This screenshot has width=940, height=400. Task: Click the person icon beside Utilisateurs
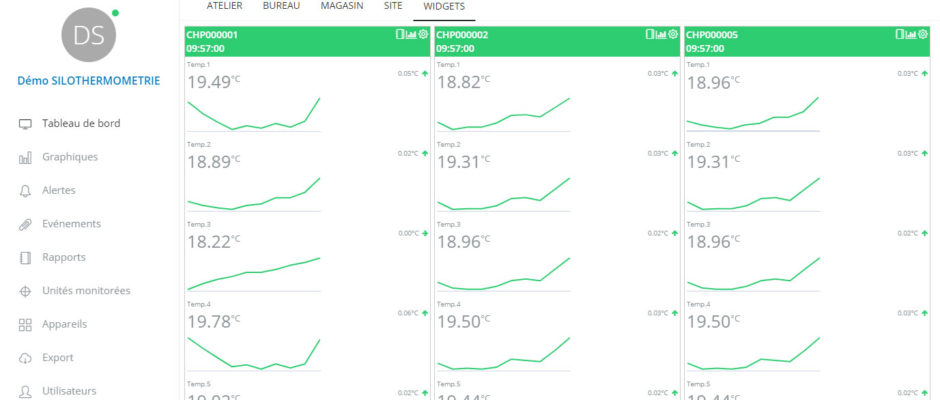[x=25, y=392]
